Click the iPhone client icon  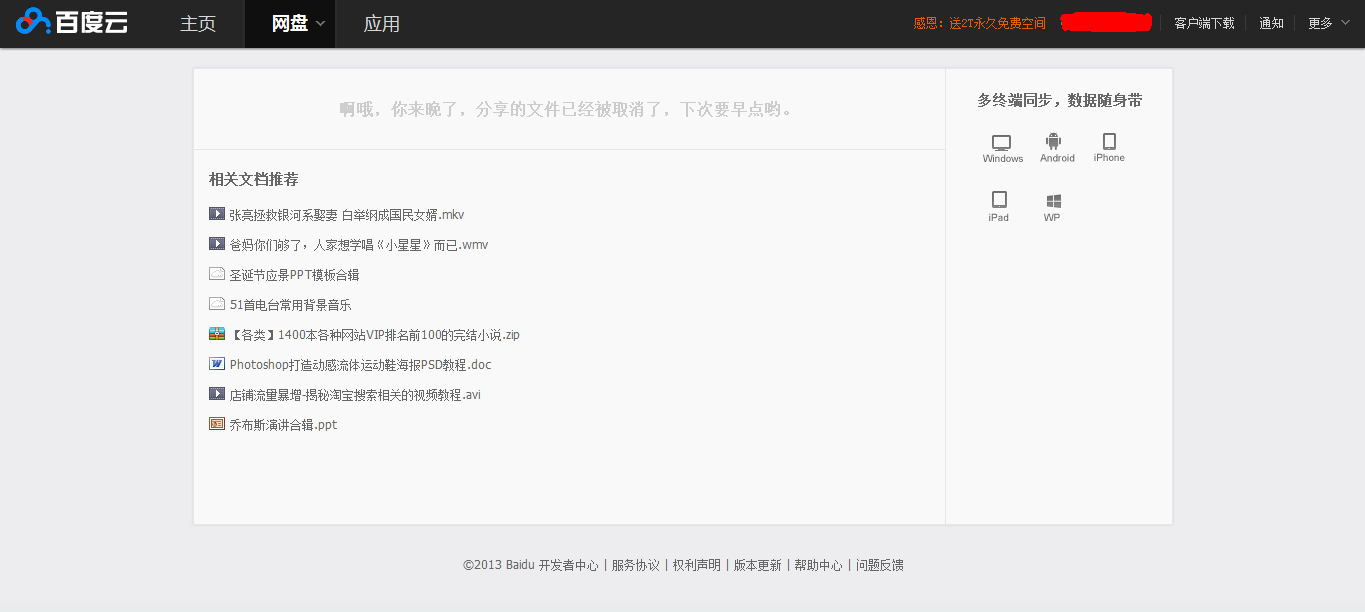coord(1109,148)
